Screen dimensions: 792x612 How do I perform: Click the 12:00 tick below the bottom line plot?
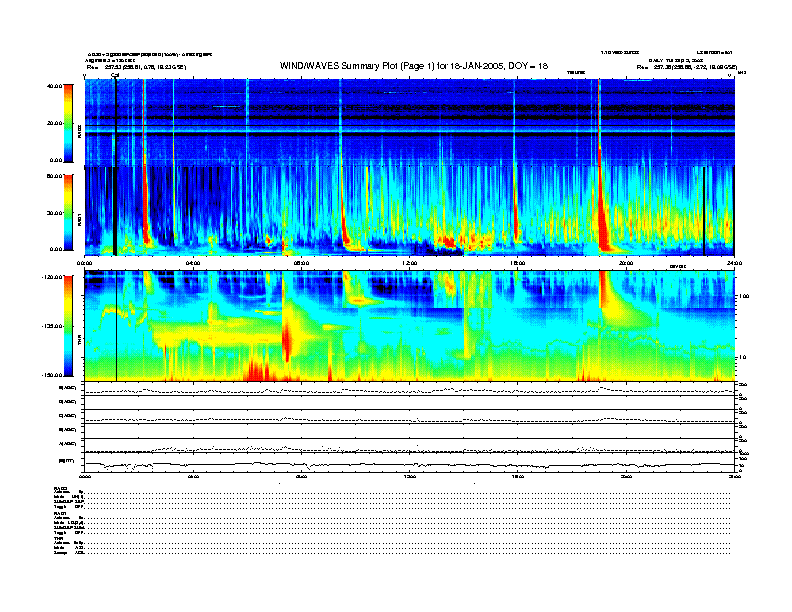pos(410,476)
